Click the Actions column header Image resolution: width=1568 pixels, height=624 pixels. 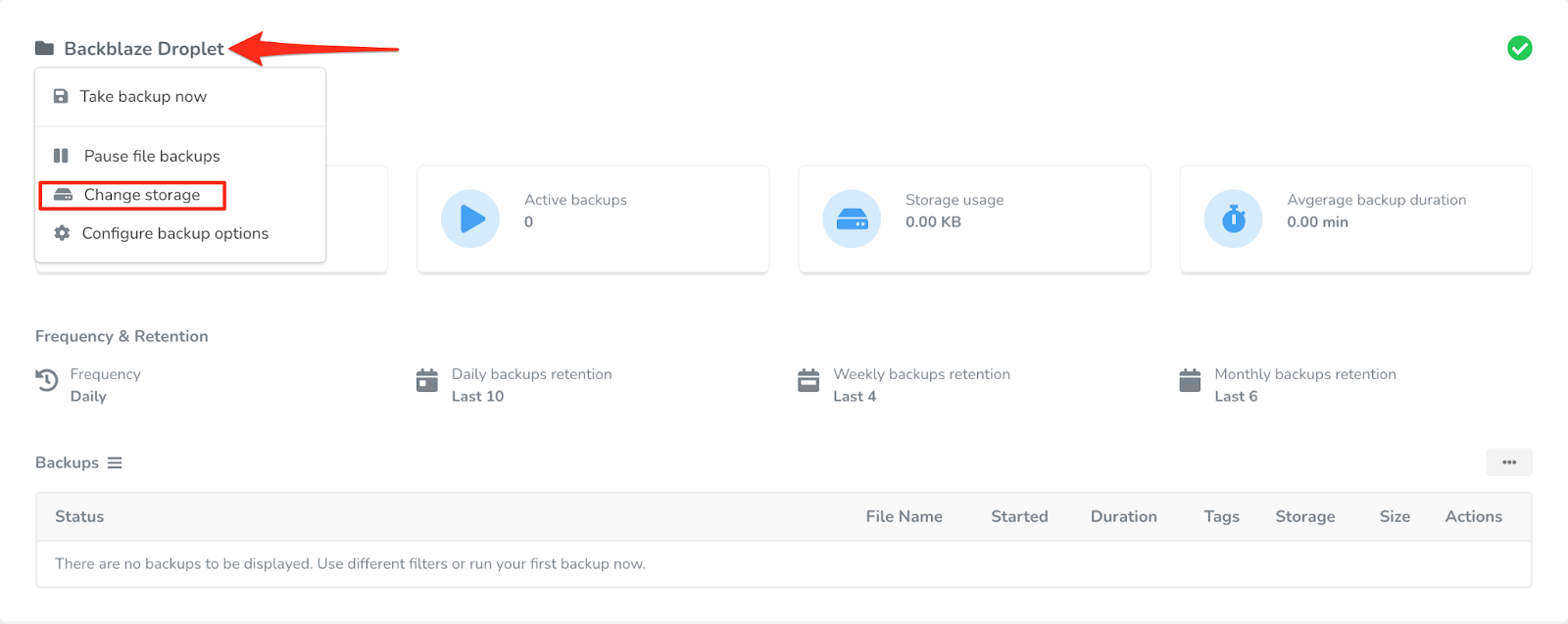(1474, 516)
